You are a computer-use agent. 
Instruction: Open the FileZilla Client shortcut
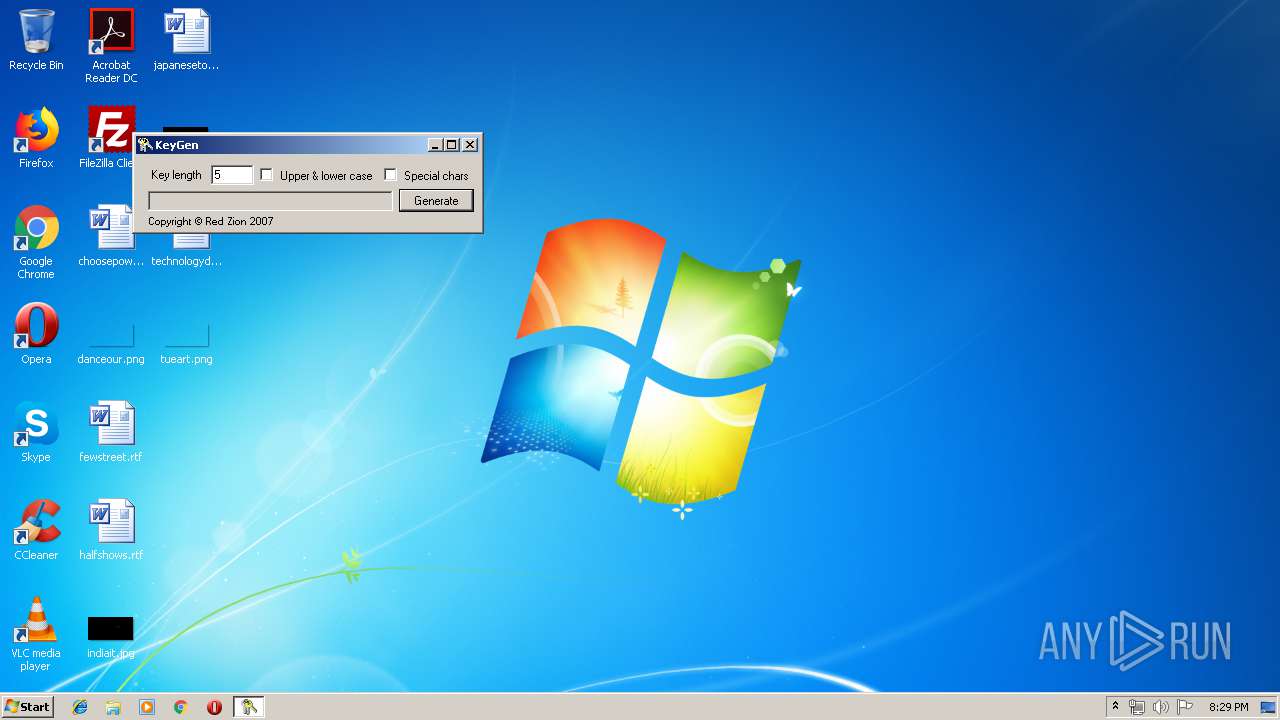pos(106,139)
